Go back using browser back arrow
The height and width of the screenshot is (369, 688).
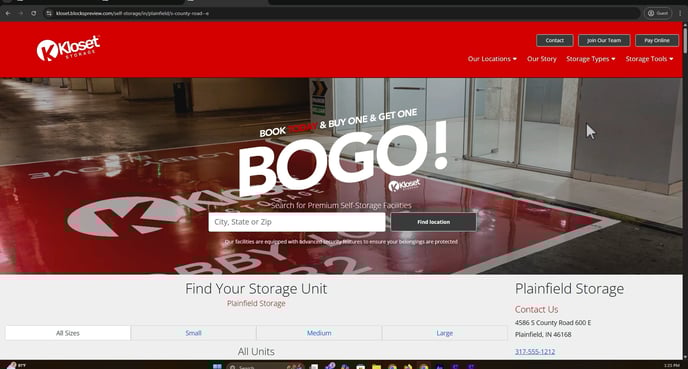[8, 13]
